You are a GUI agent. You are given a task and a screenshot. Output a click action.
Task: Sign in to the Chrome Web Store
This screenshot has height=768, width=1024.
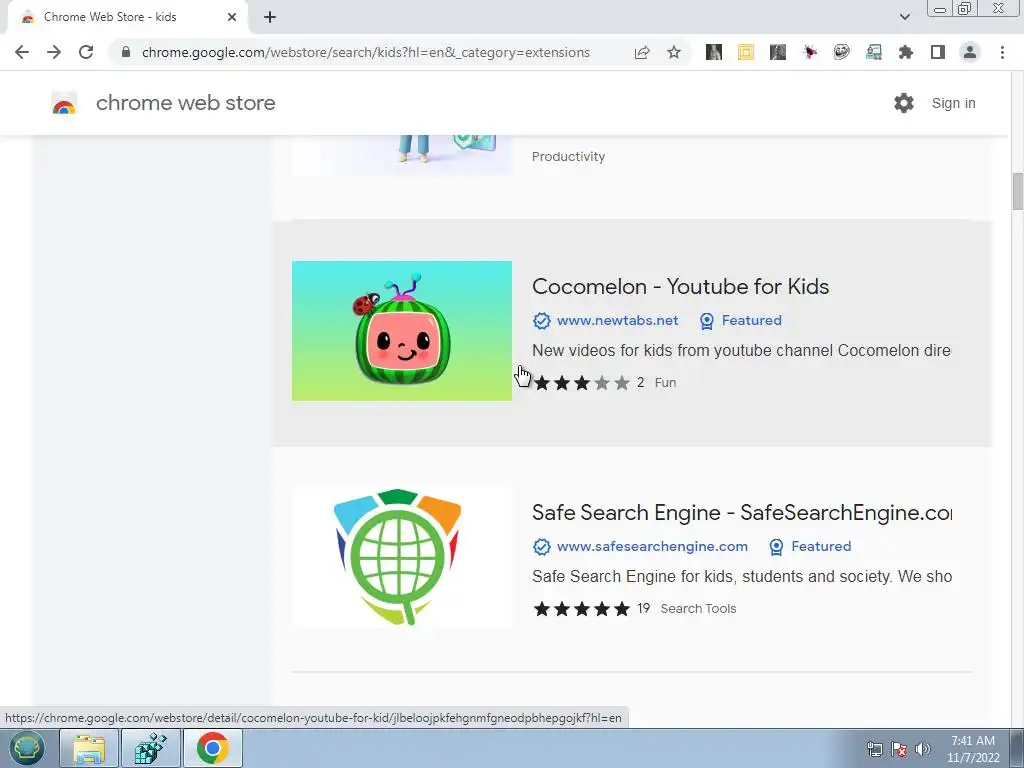click(x=953, y=103)
